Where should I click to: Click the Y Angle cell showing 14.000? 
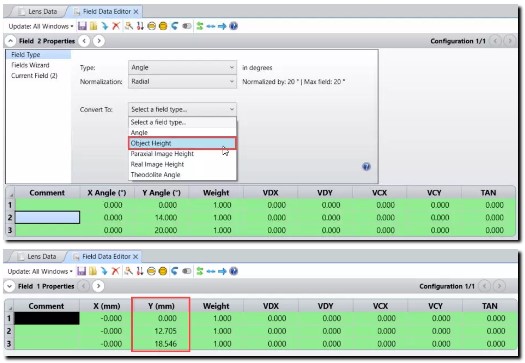[x=161, y=218]
